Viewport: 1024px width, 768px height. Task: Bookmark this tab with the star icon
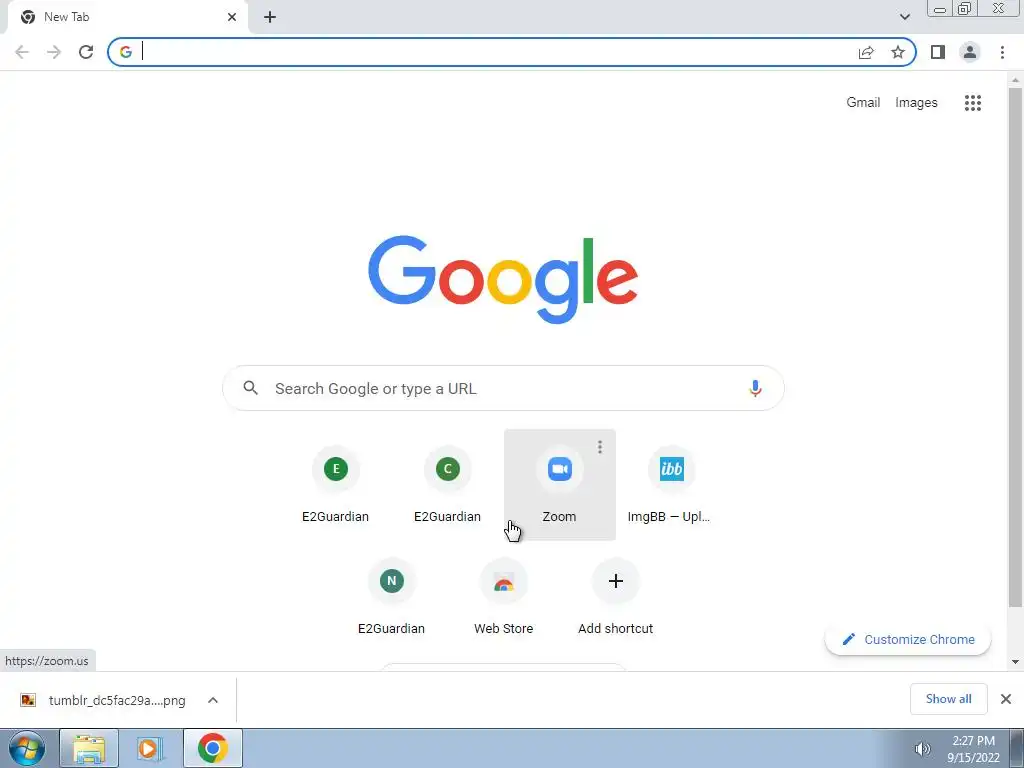[x=898, y=52]
